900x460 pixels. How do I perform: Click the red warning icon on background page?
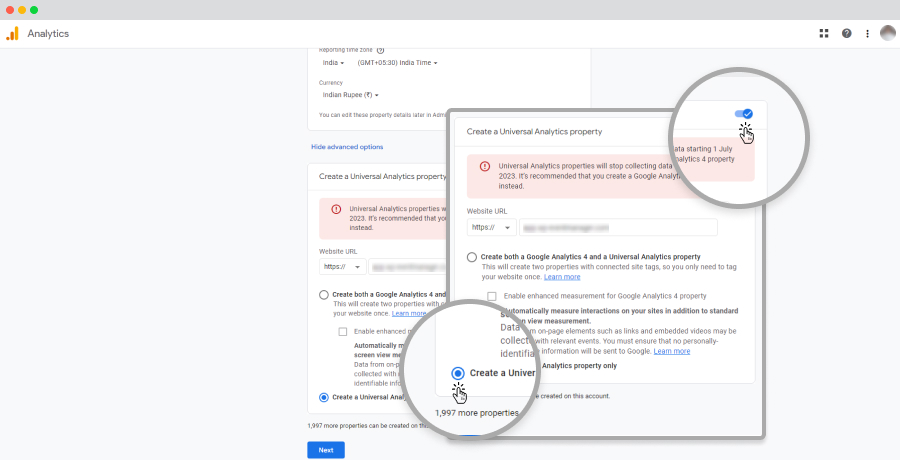pyautogui.click(x=336, y=210)
